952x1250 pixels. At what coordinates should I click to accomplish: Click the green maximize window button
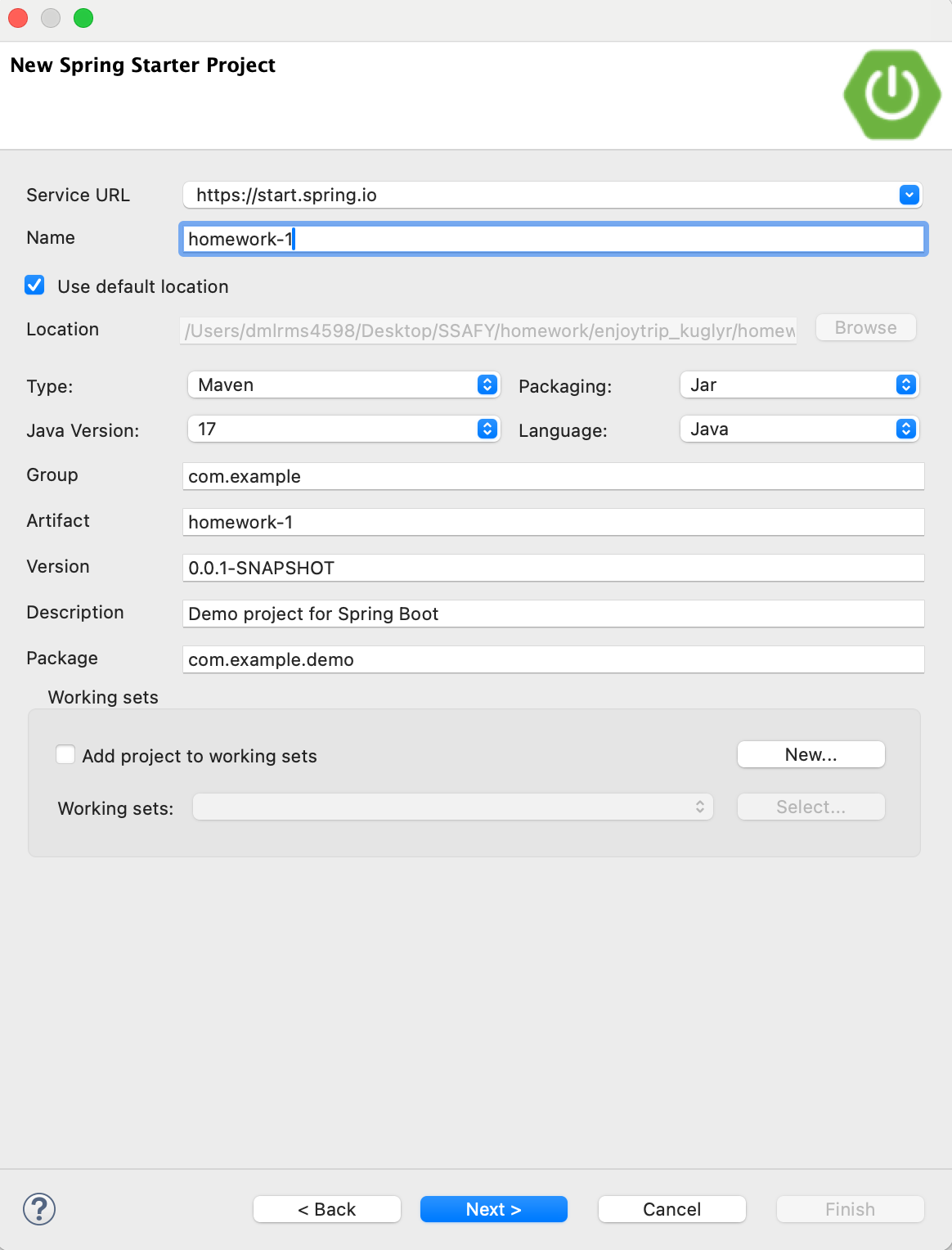[83, 18]
